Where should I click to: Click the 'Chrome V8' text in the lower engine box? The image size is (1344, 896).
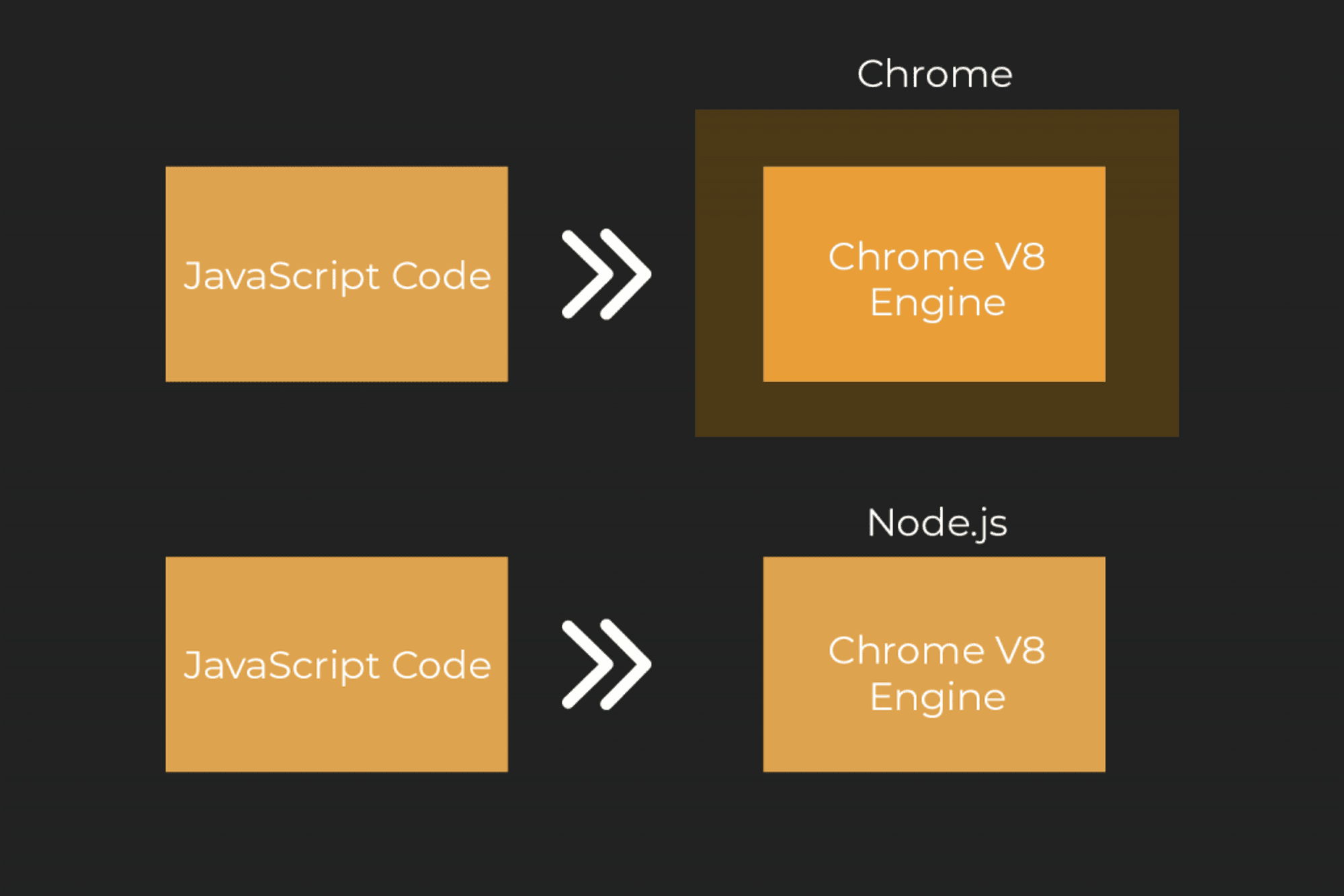937,650
